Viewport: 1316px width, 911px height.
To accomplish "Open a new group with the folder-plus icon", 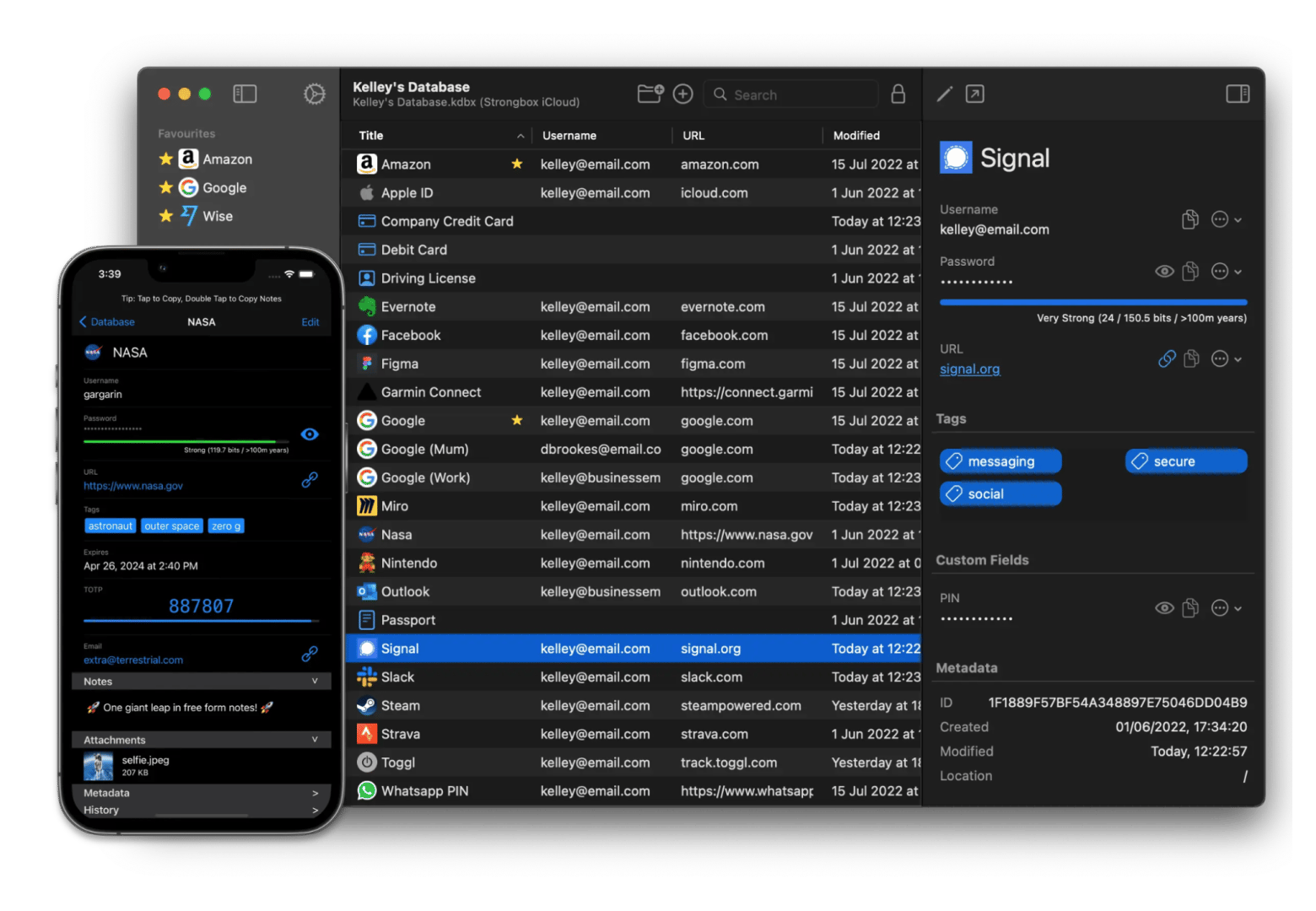I will pos(650,94).
